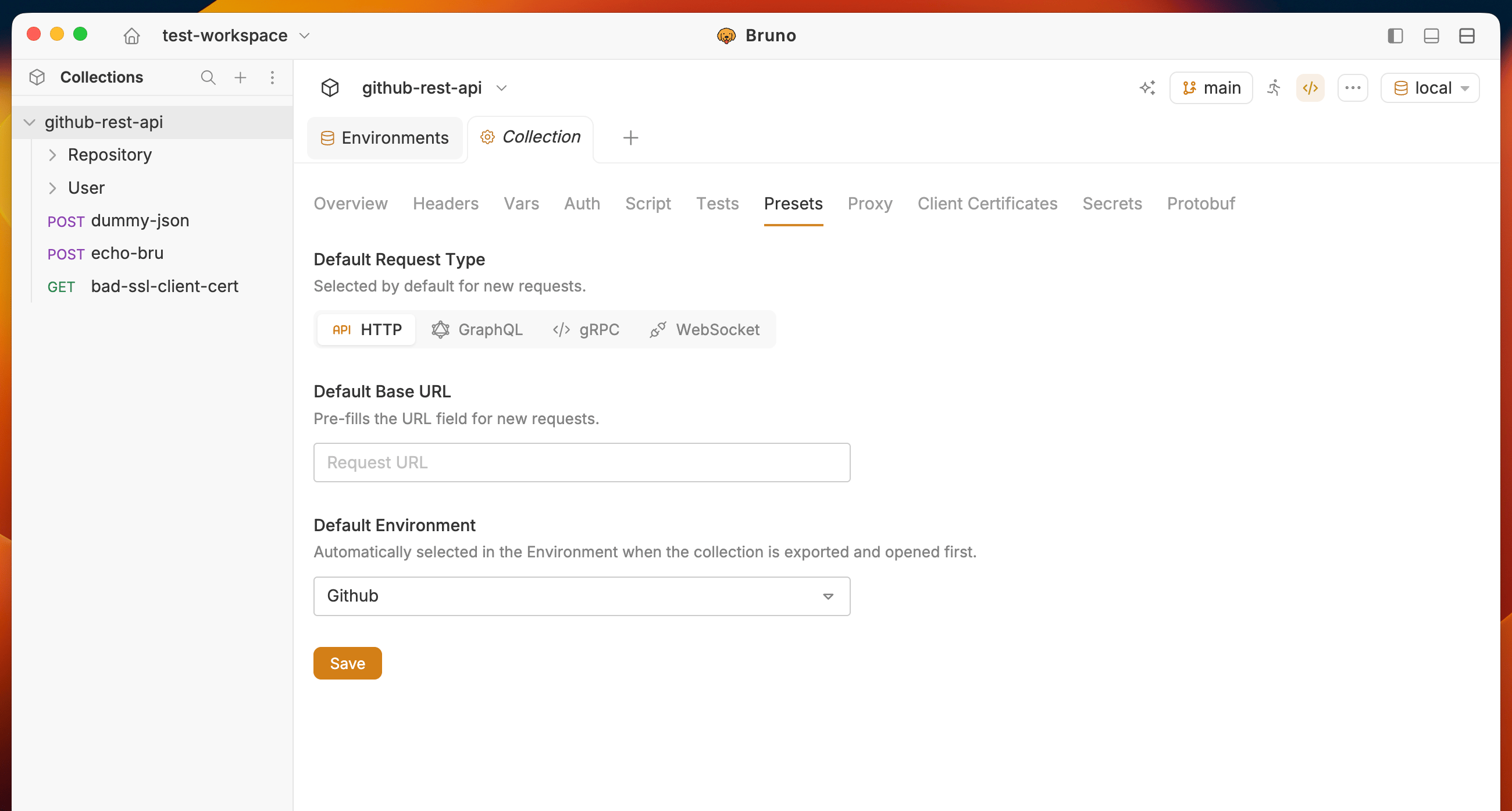Open the test-workspace switcher dropdown

(x=236, y=36)
